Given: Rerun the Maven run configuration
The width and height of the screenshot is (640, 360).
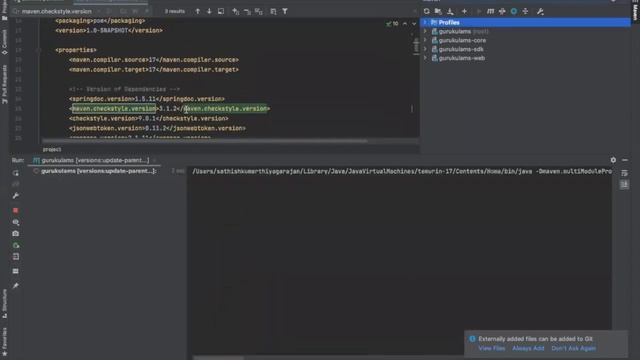Looking at the screenshot, I should (16, 173).
